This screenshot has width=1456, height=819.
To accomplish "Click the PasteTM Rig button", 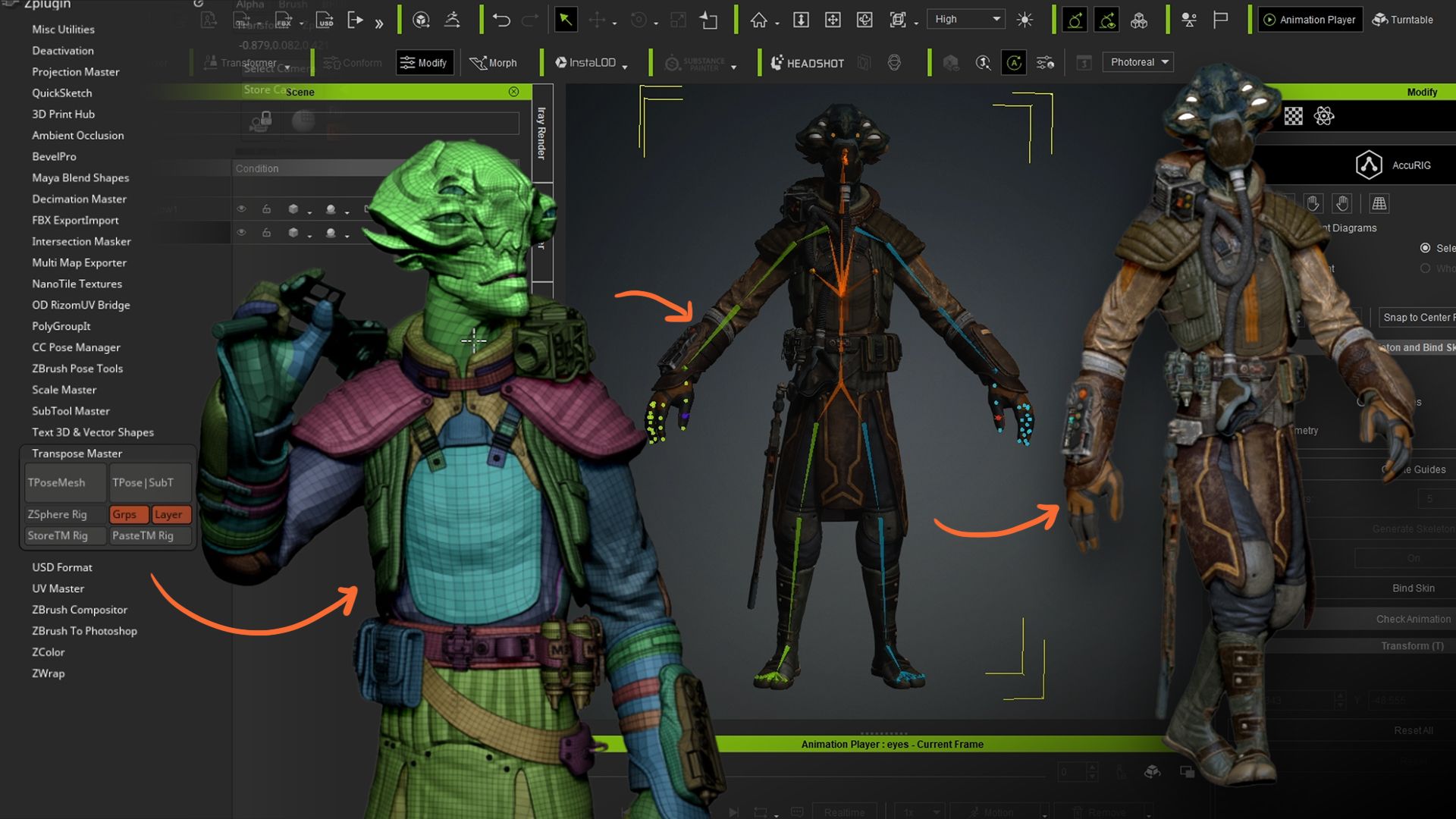I will [x=151, y=535].
